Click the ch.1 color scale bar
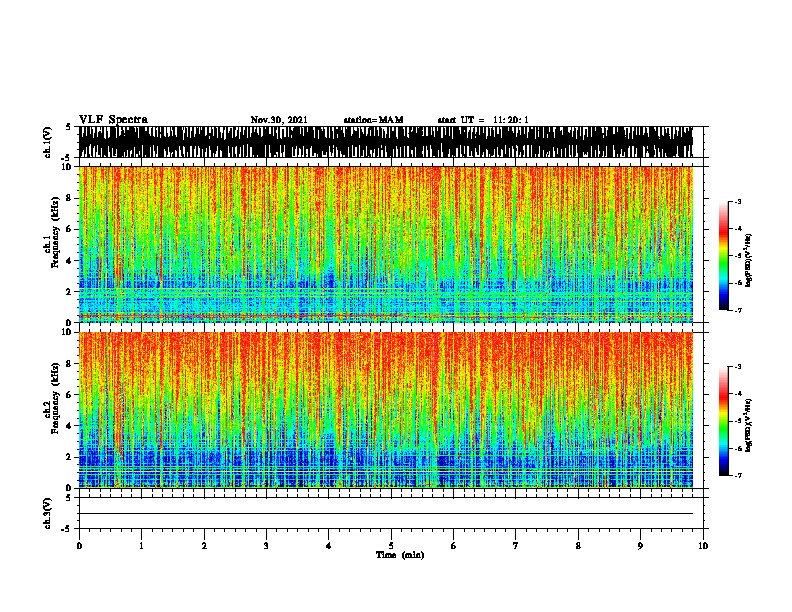 click(x=724, y=256)
